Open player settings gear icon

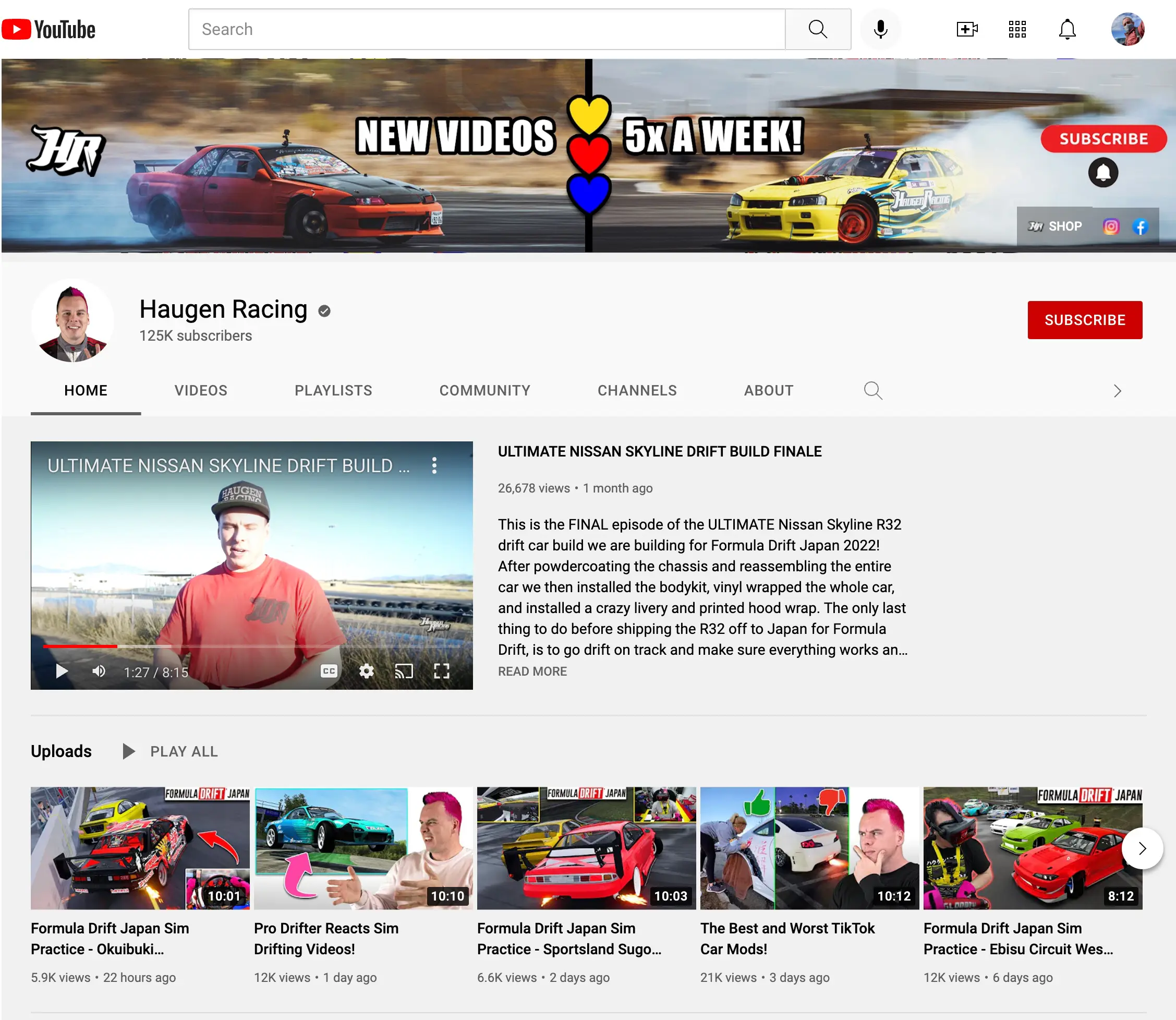click(367, 671)
